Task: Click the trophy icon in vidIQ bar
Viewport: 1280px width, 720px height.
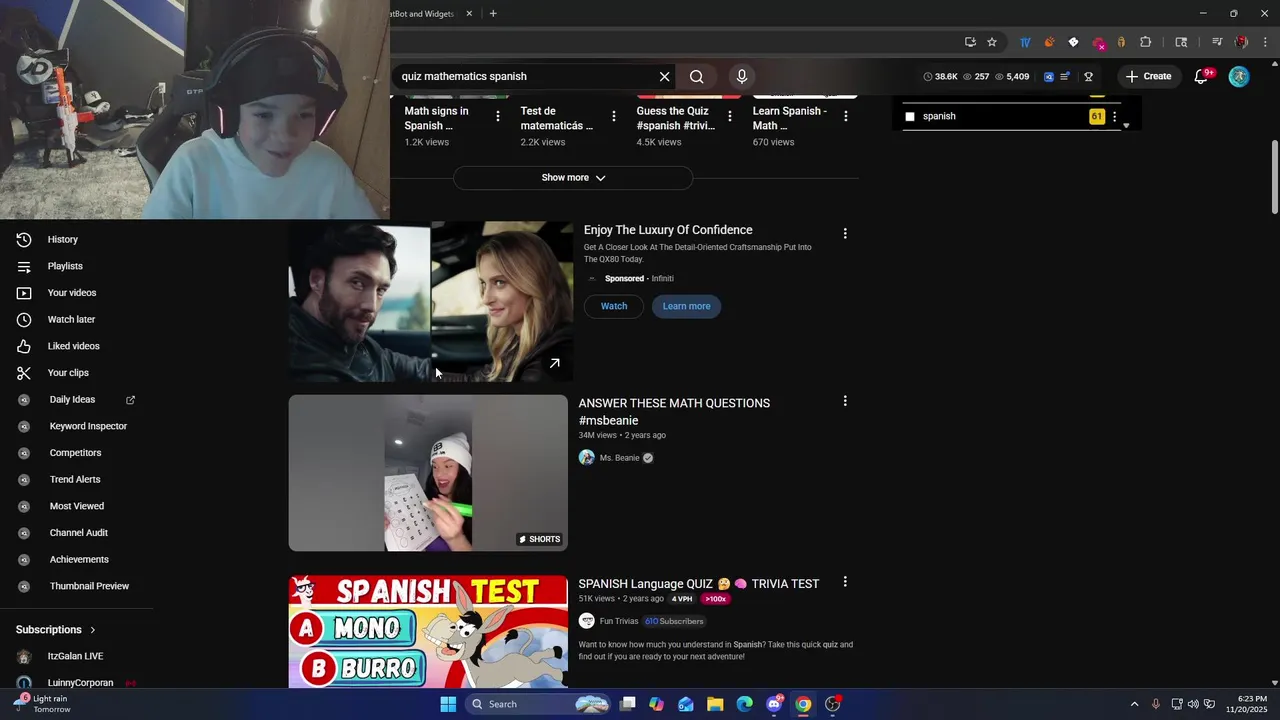Action: pos(1088,76)
